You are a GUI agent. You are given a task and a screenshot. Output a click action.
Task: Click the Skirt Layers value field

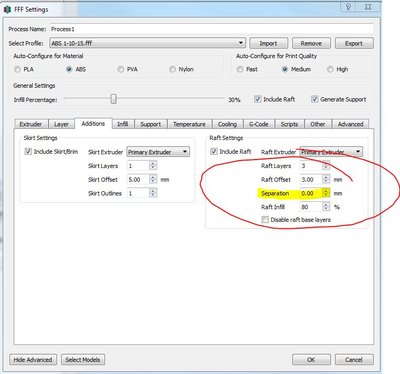(138, 166)
